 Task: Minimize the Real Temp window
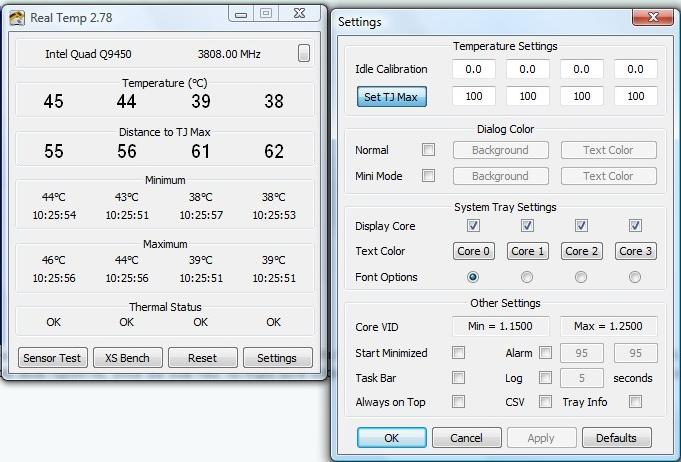pos(241,14)
